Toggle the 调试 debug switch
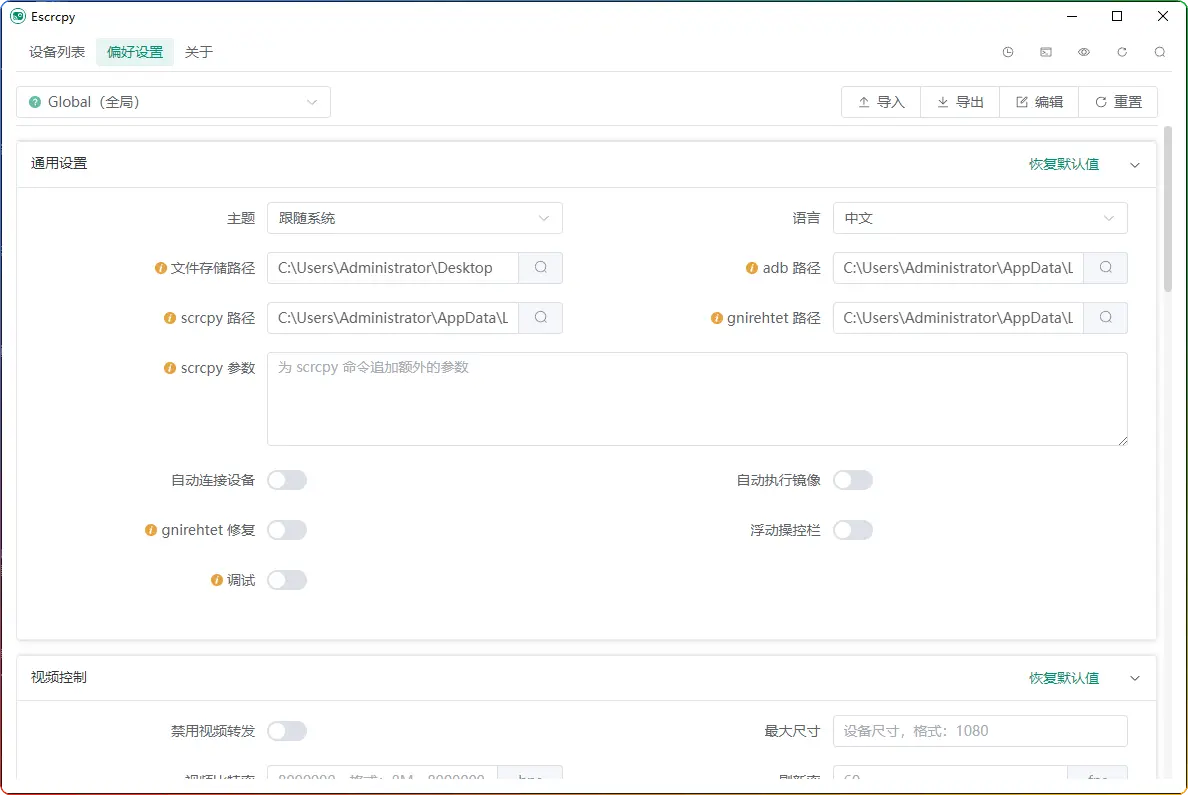Screen dimensions: 1188x795 tap(287, 580)
